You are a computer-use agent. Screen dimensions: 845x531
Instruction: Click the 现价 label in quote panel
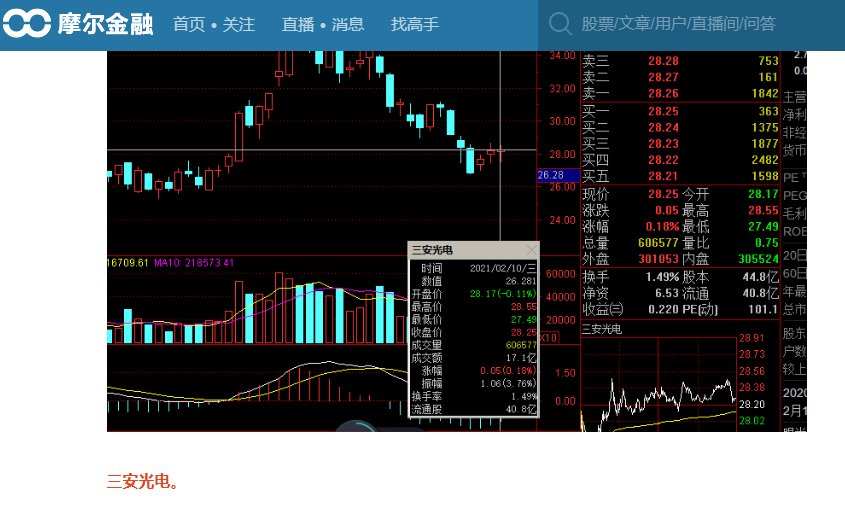(x=595, y=194)
